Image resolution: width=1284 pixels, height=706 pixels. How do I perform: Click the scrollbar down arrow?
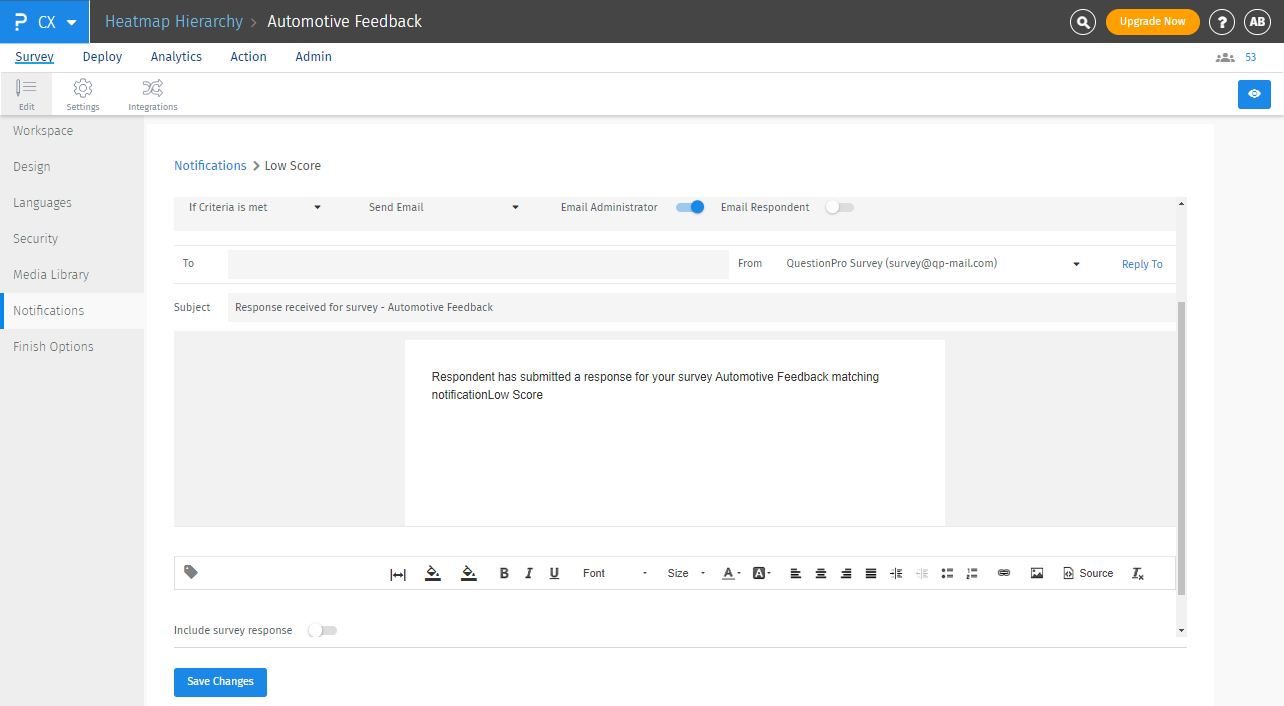1181,631
